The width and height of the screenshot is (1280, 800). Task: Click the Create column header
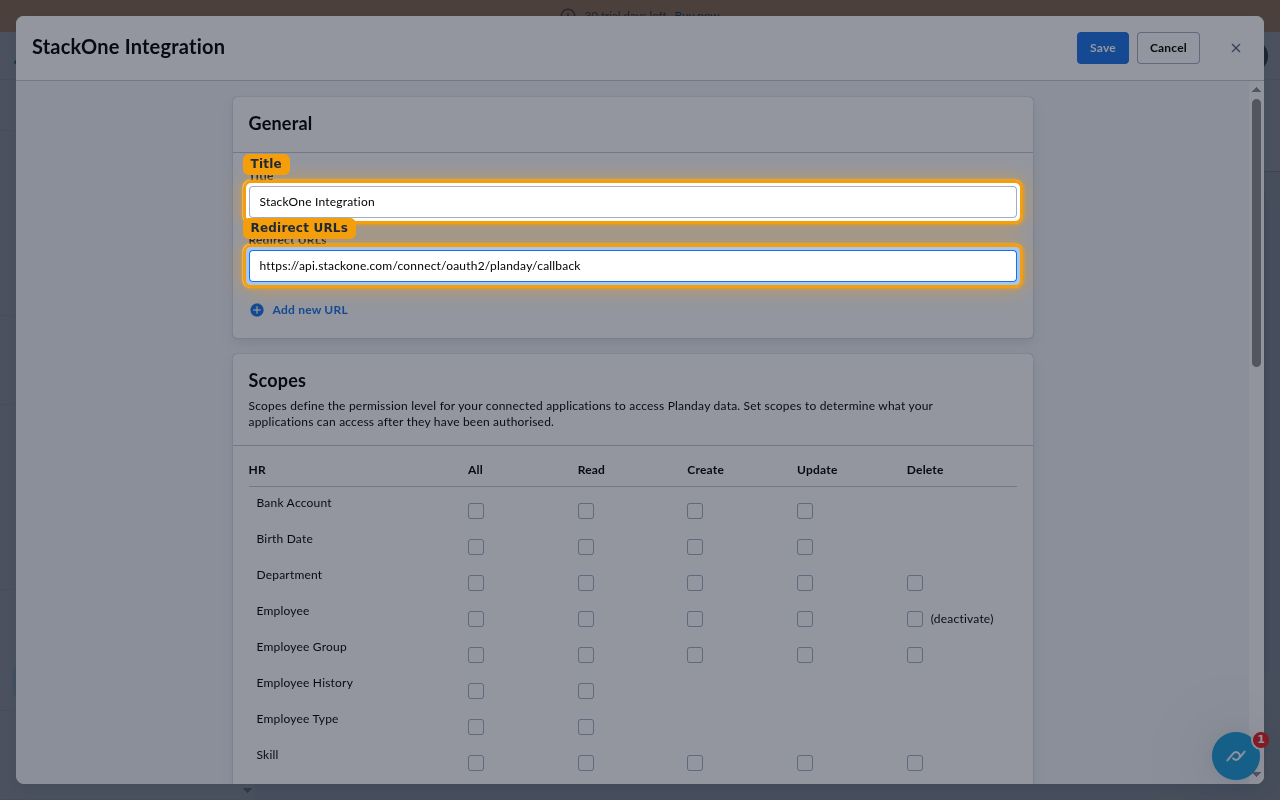705,470
